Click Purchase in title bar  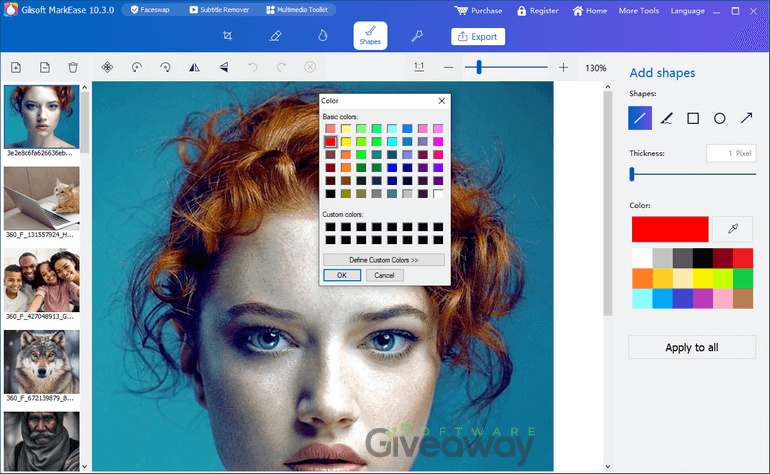478,11
